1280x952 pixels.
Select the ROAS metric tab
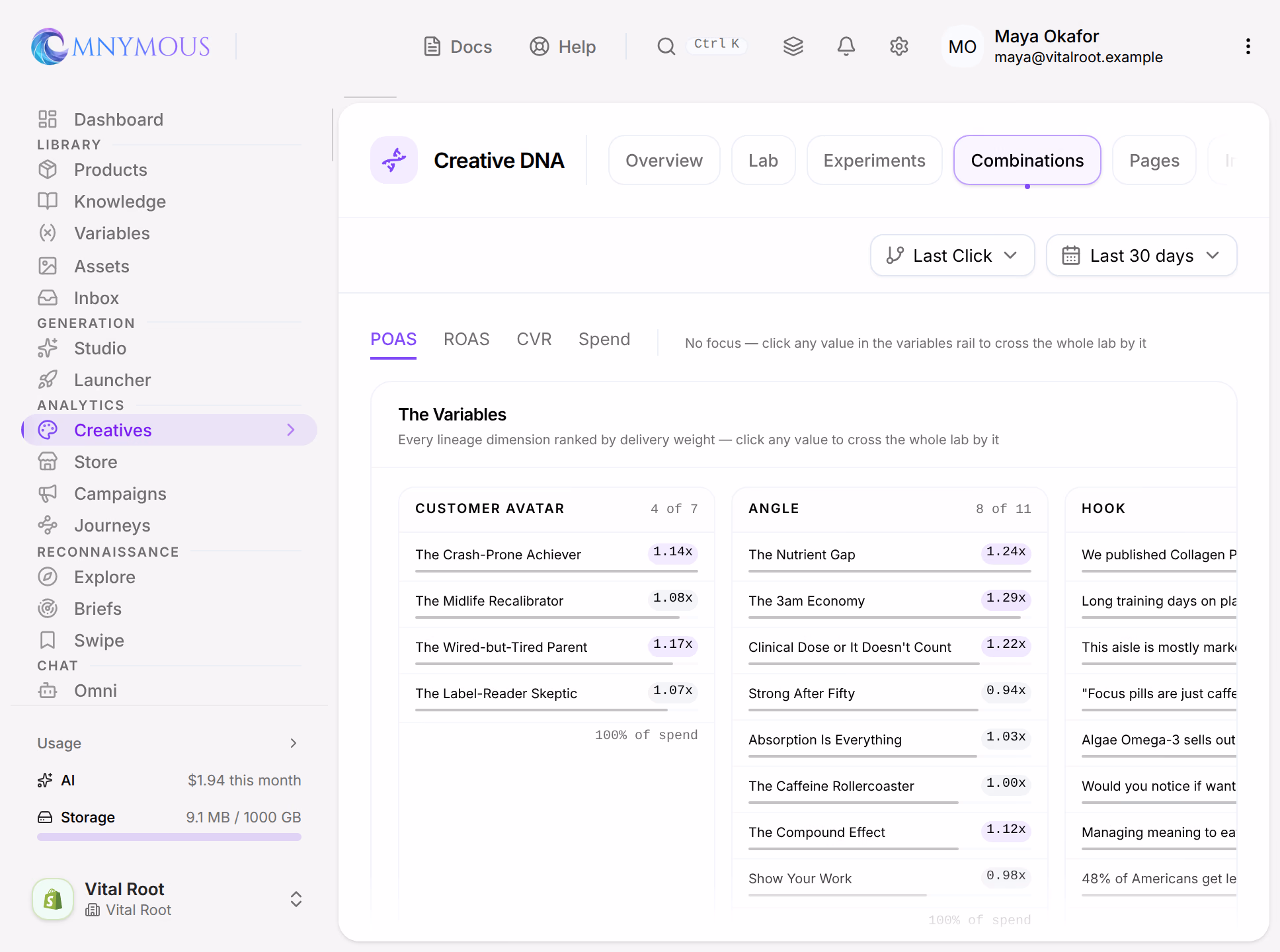pyautogui.click(x=466, y=339)
